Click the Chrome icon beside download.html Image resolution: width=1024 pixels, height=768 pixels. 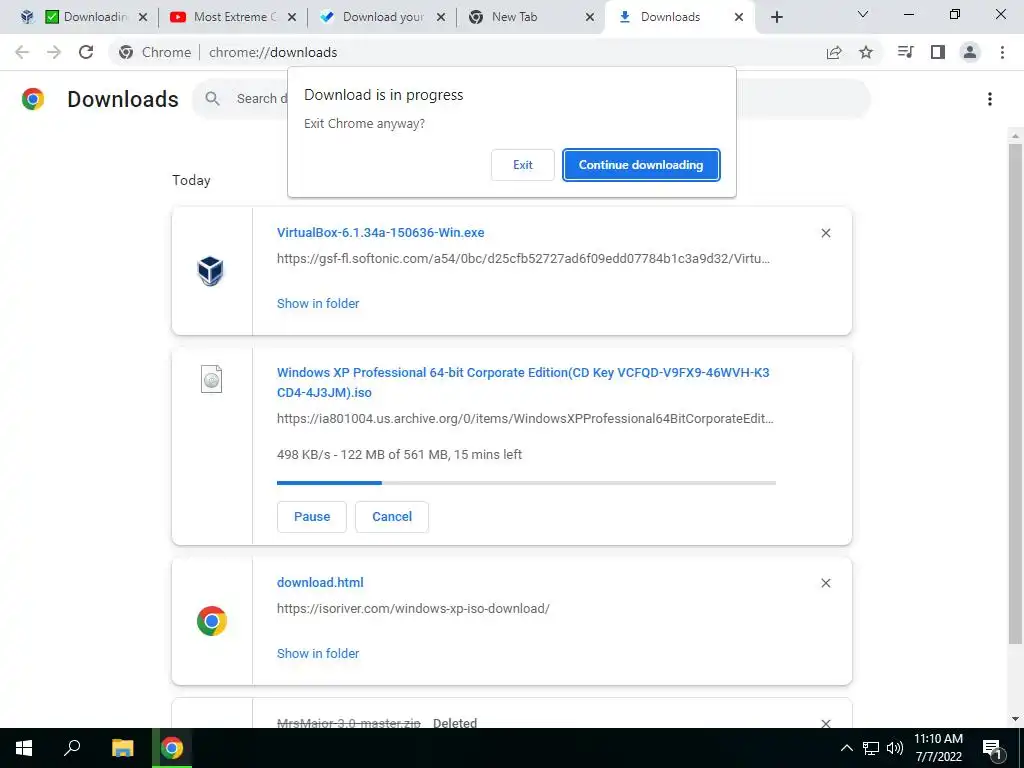[212, 621]
